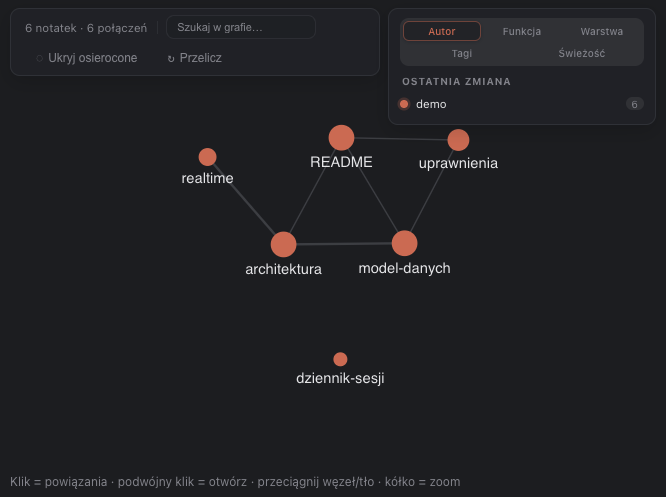Click the edge between architektura and model-danych
The image size is (666, 497).
point(344,244)
